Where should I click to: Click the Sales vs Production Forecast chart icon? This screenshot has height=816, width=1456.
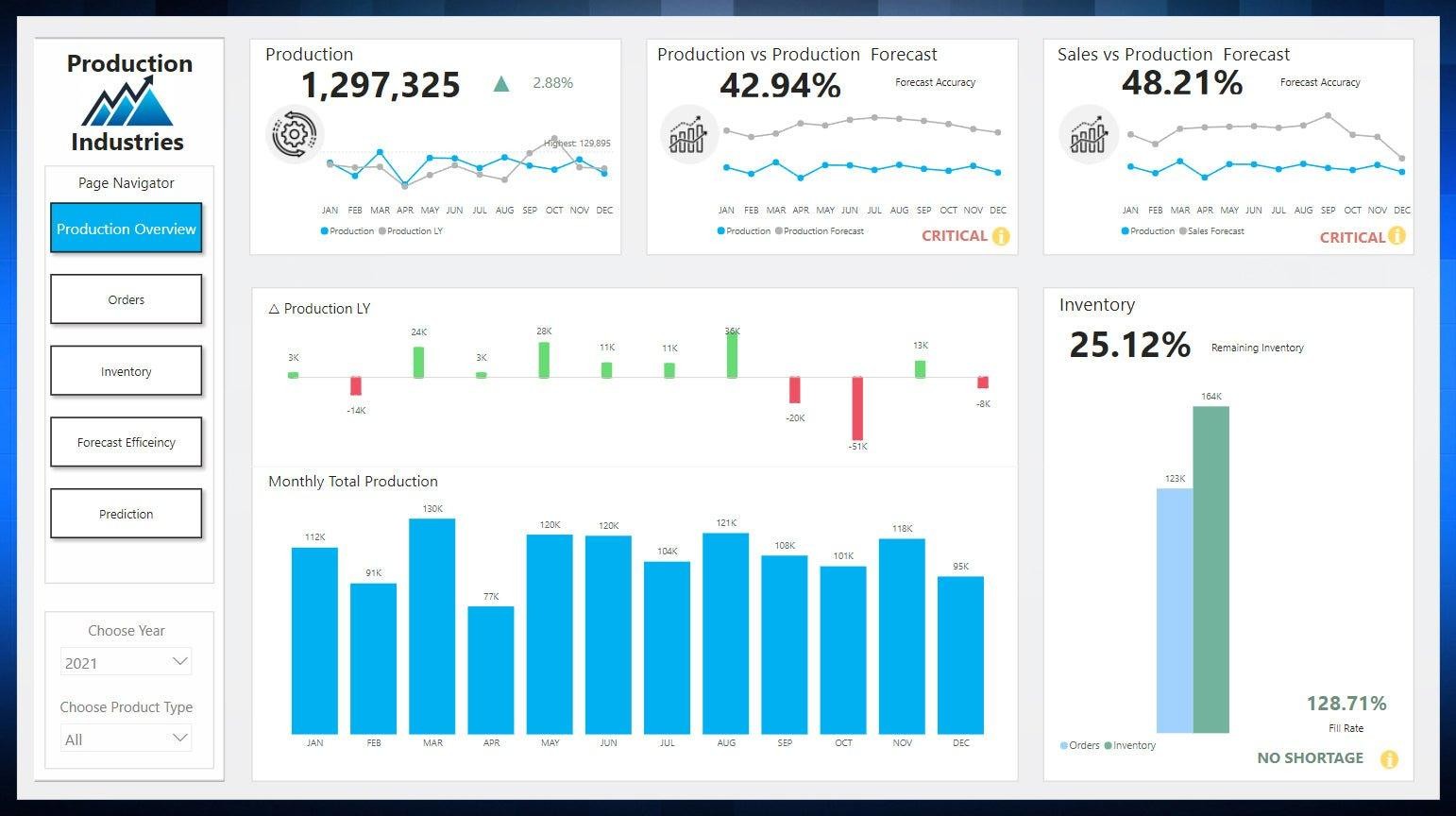pyautogui.click(x=1088, y=135)
